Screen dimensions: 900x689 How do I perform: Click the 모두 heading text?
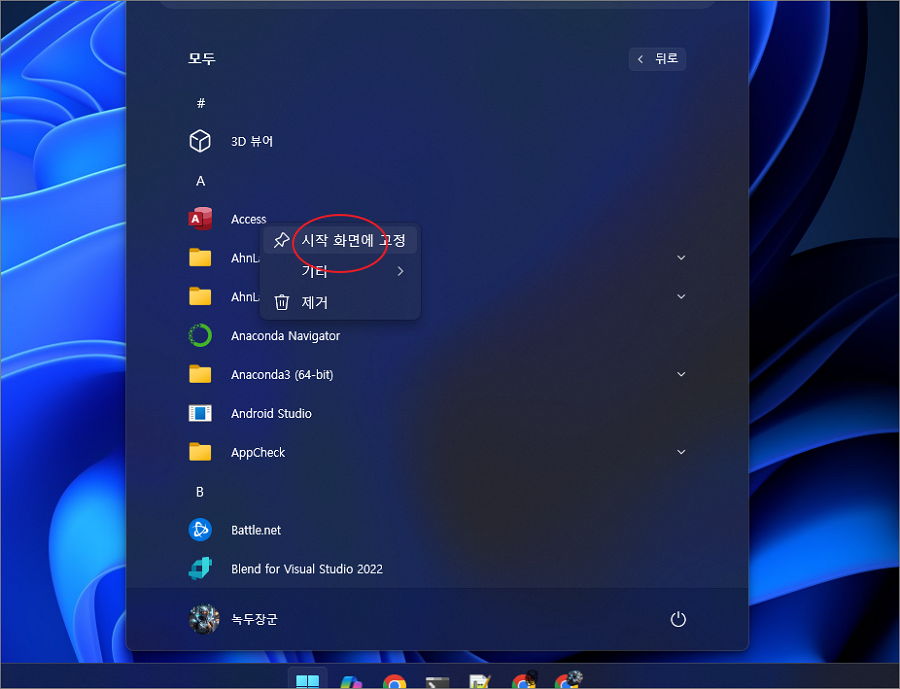click(201, 59)
